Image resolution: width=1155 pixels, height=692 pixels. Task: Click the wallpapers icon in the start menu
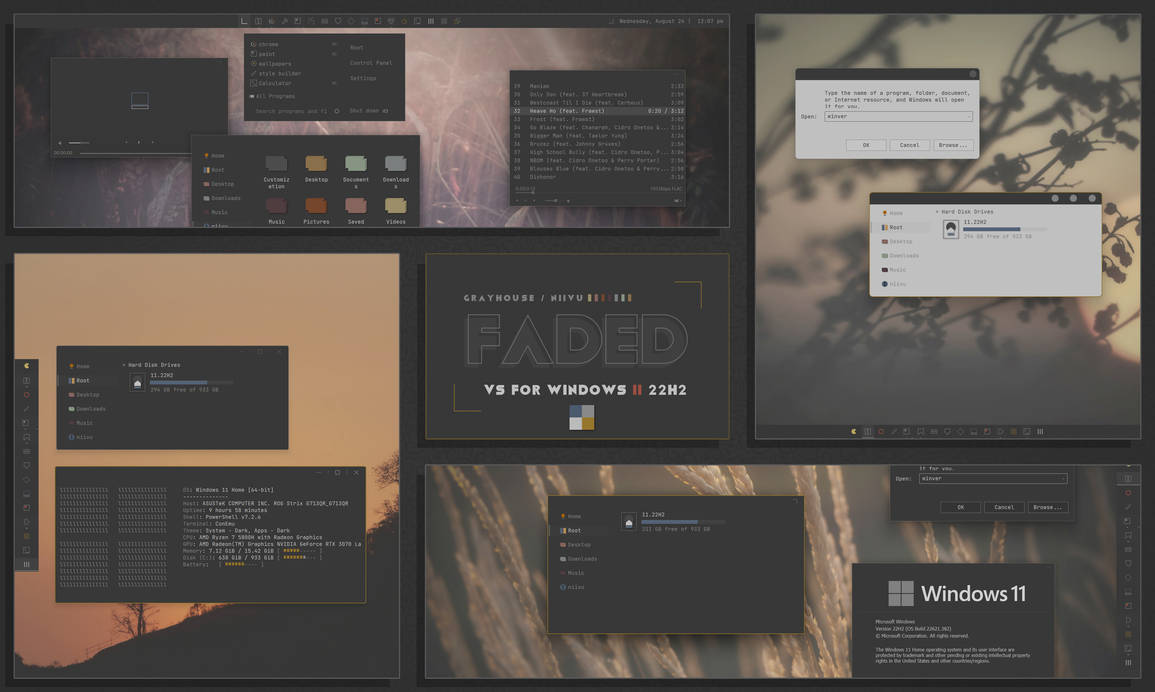[x=253, y=63]
